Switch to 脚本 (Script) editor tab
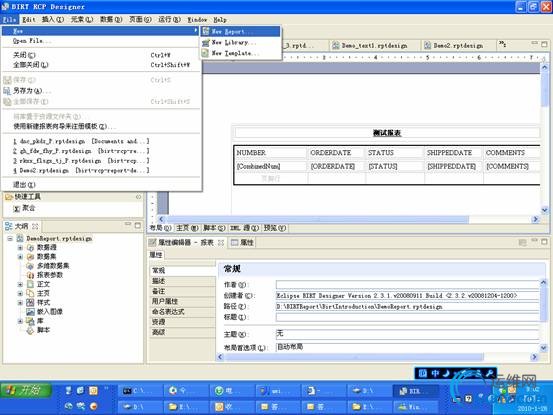The width and height of the screenshot is (553, 415). tap(214, 228)
